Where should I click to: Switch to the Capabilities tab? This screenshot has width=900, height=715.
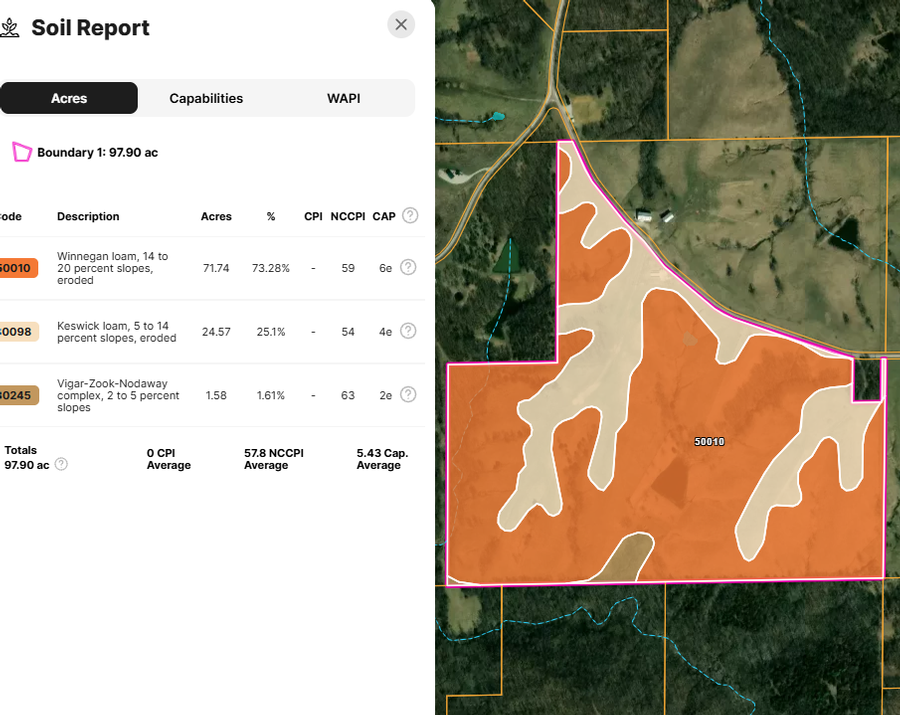click(x=206, y=98)
